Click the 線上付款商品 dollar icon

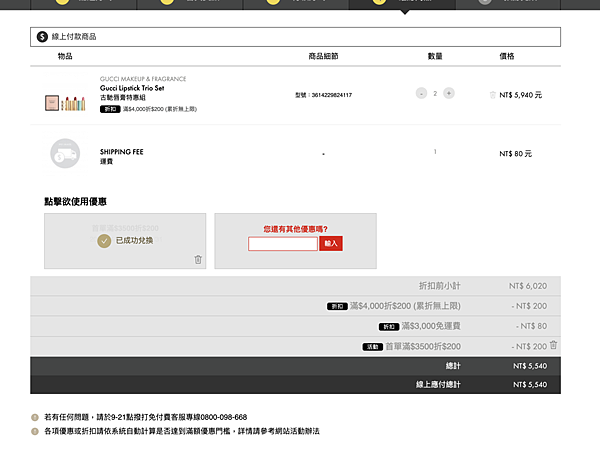click(42, 37)
